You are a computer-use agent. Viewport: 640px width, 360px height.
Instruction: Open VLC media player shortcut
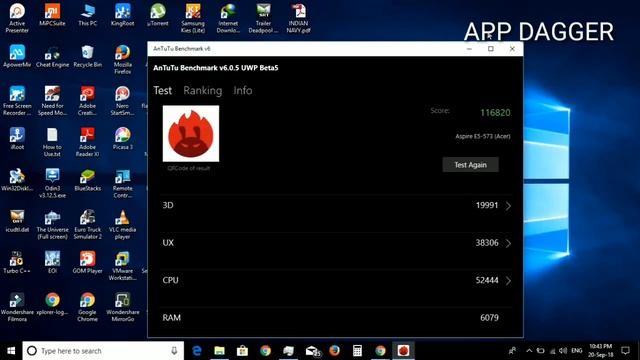pos(122,224)
